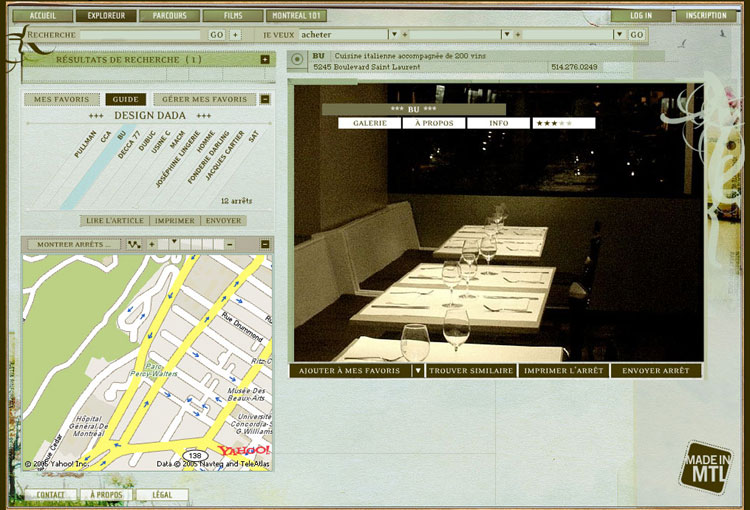Open the Inscription sign-up page
750x510 pixels.
(x=706, y=16)
